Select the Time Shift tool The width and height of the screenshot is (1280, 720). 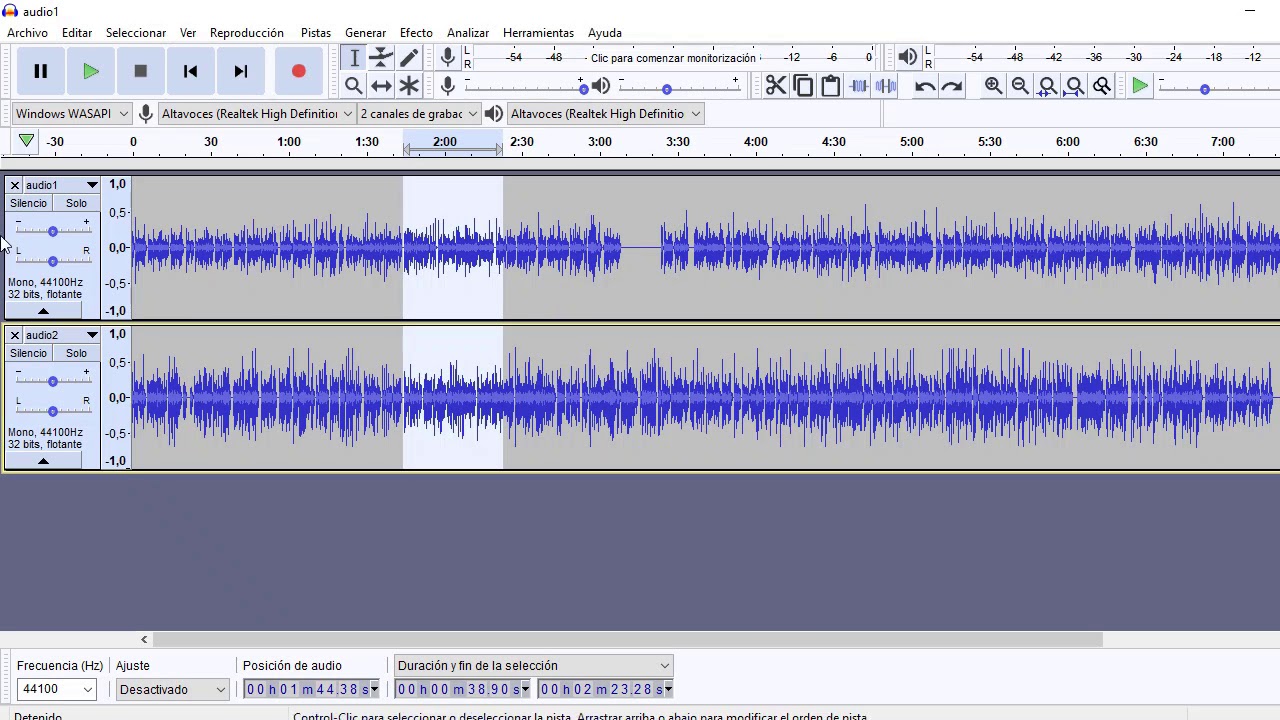click(x=381, y=86)
